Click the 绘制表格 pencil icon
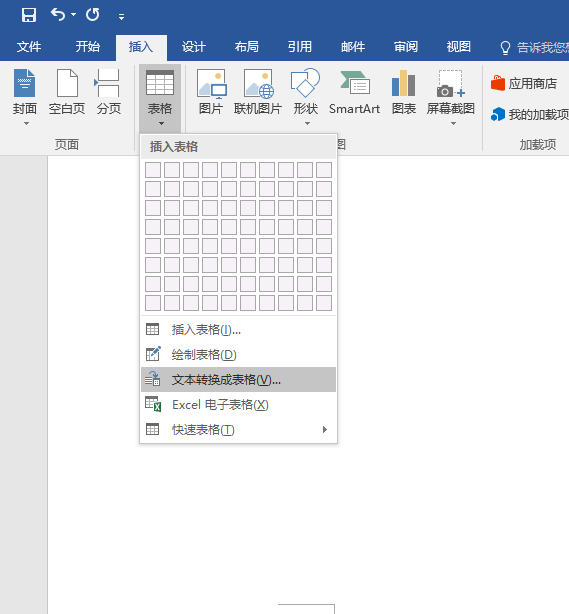 click(153, 354)
